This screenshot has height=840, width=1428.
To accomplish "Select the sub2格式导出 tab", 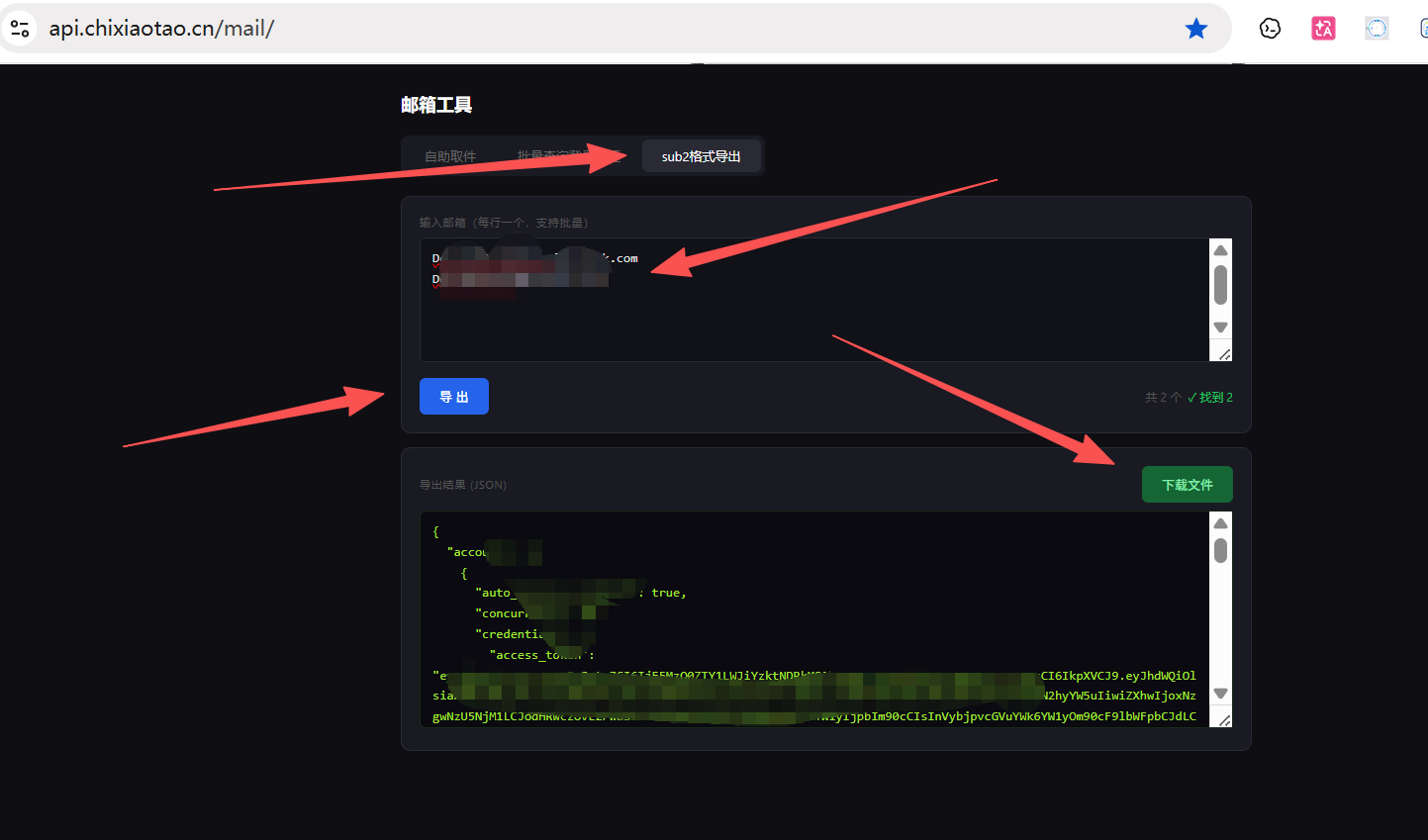I will [701, 156].
